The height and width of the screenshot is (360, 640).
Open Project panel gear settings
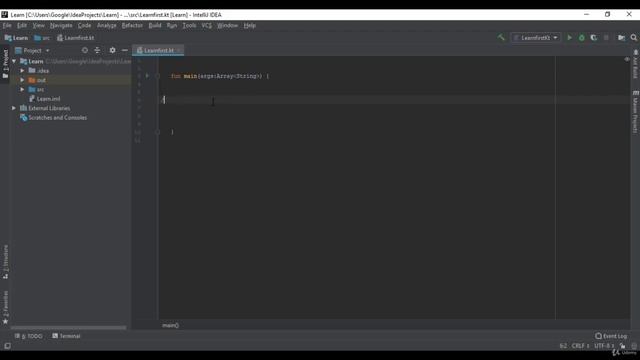pyautogui.click(x=112, y=50)
